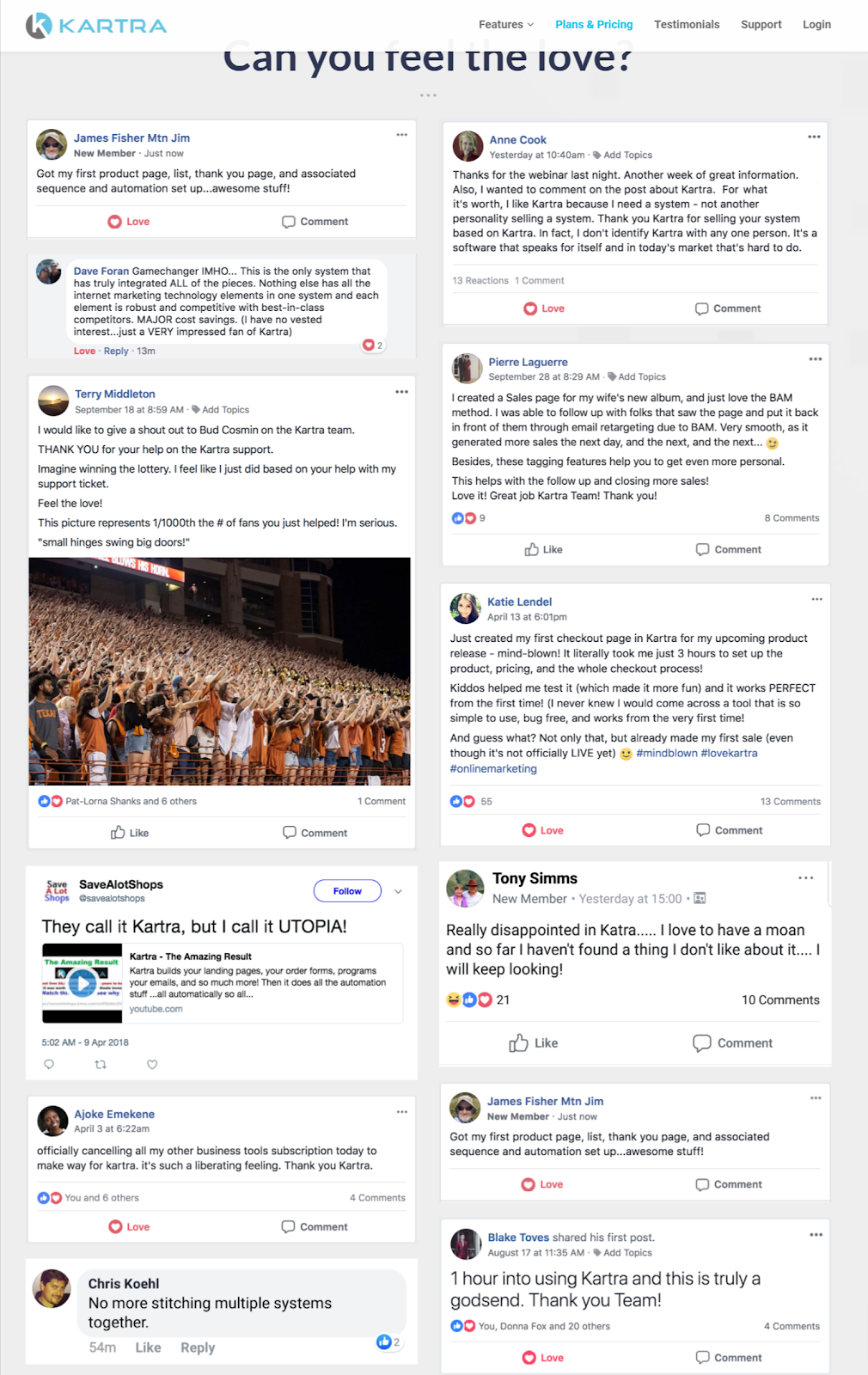Viewport: 868px width, 1375px height.
Task: Expand the Features dropdown menu
Action: [506, 24]
